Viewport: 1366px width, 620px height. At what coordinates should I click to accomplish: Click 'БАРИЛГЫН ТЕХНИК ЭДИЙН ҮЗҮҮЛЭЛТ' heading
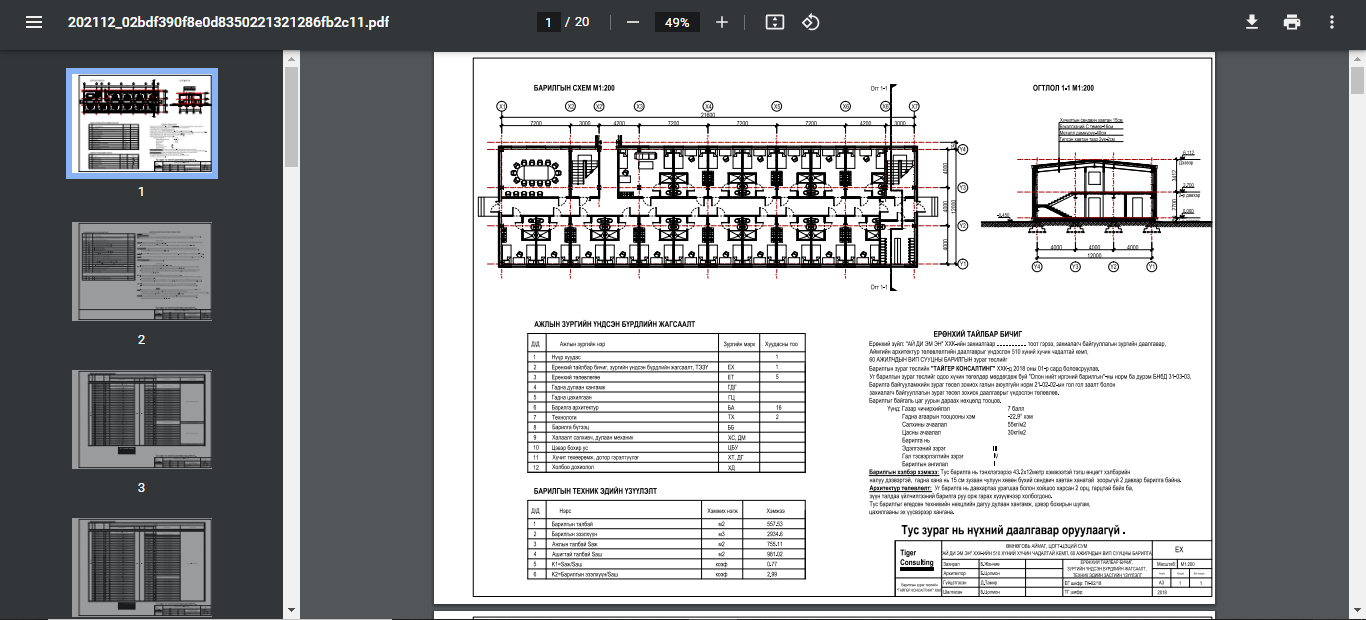pos(595,491)
